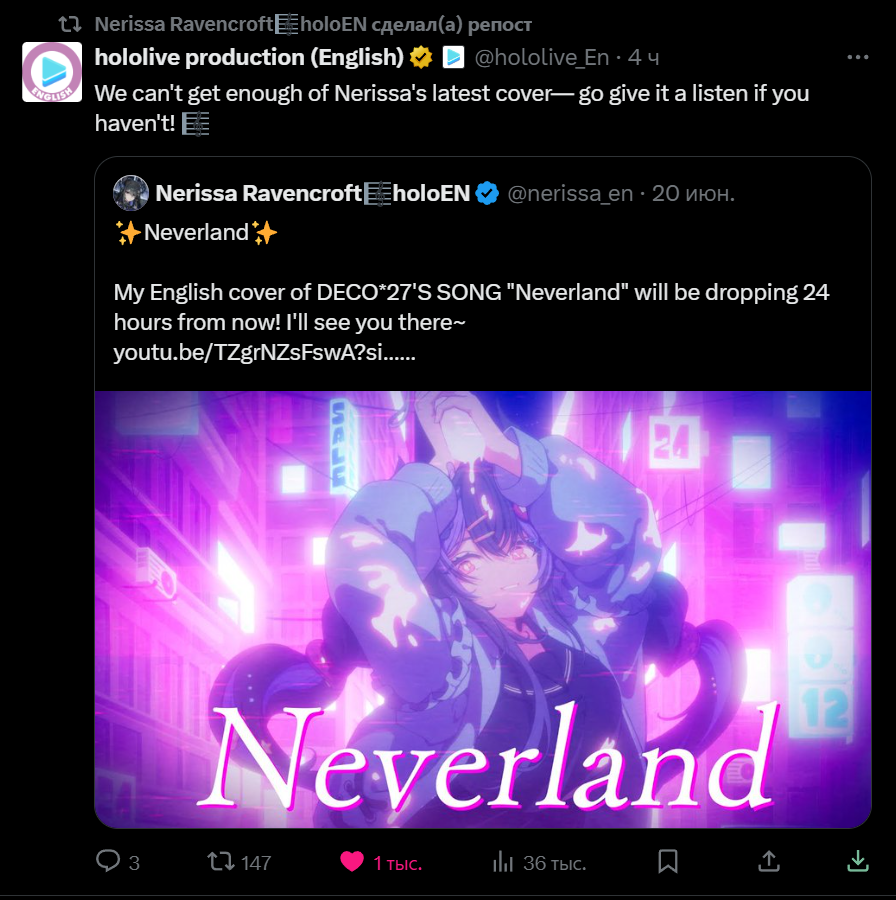896x900 pixels.
Task: Open the three-dot more options menu
Action: [x=858, y=57]
